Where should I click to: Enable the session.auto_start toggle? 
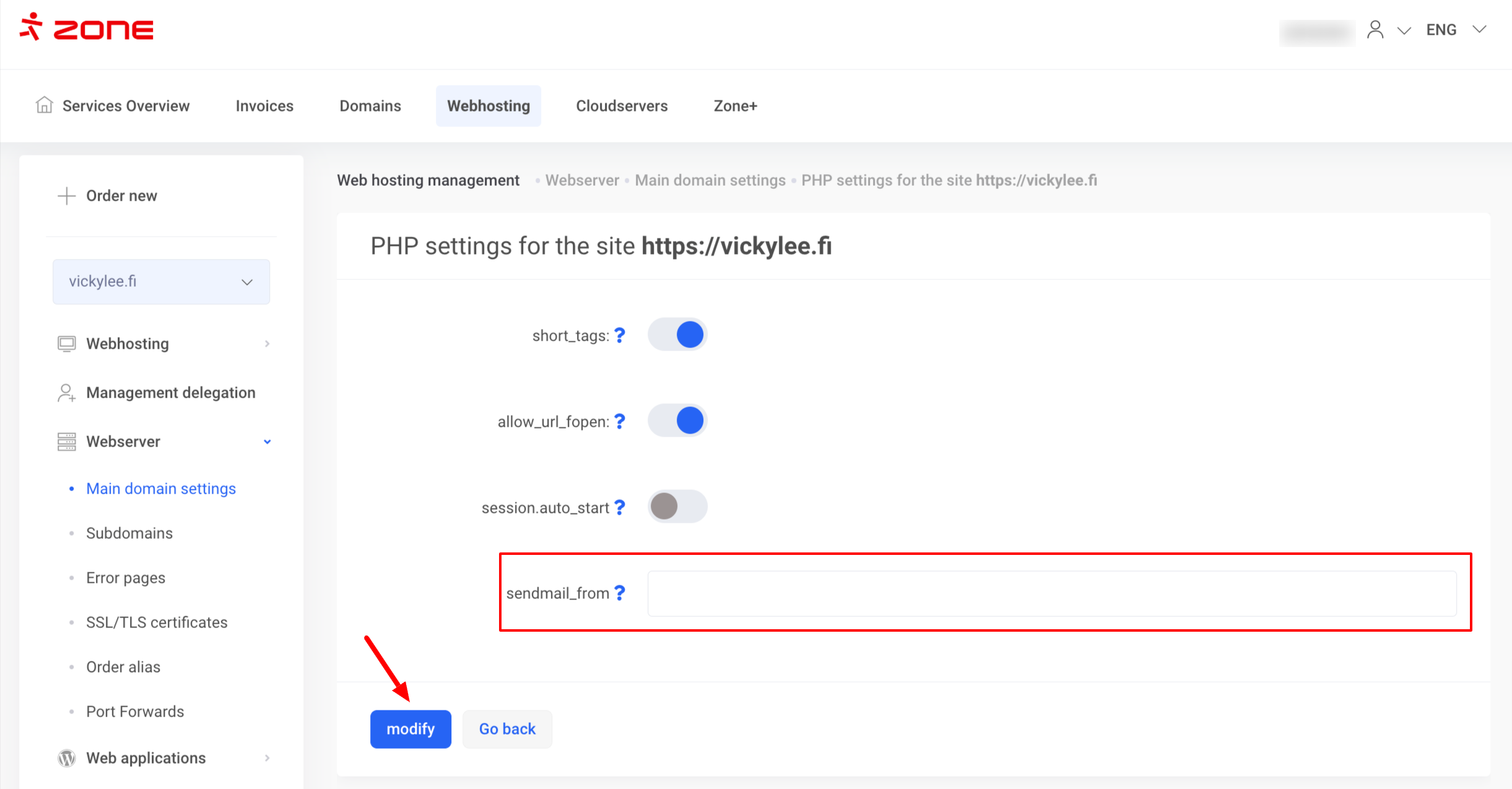click(677, 507)
